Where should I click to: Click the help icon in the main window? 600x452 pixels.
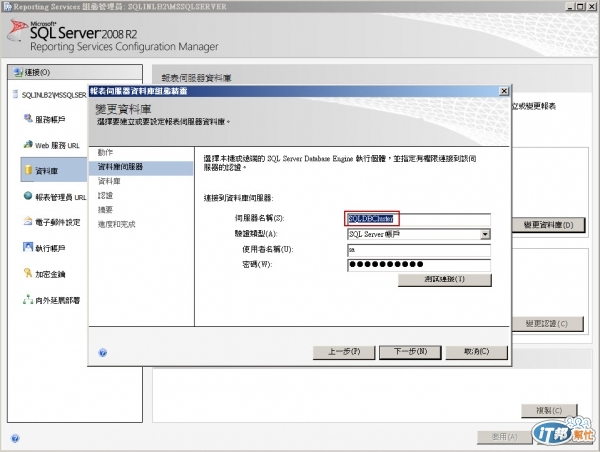[x=15, y=439]
